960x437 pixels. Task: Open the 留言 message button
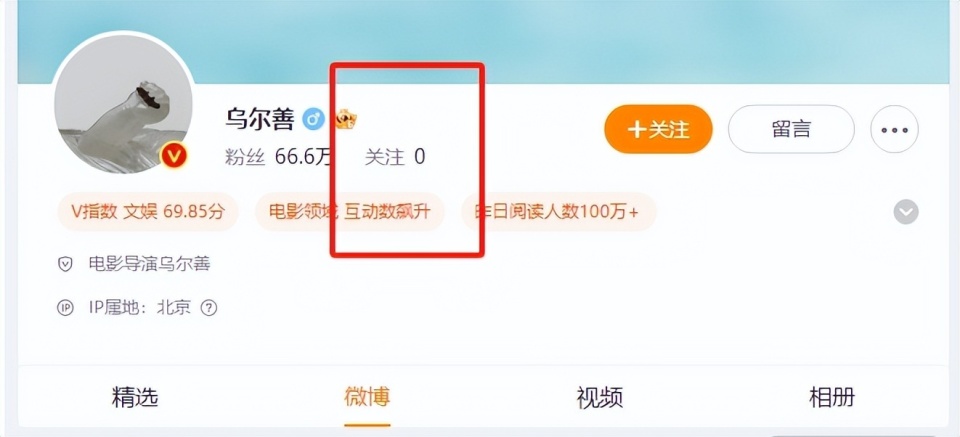791,129
